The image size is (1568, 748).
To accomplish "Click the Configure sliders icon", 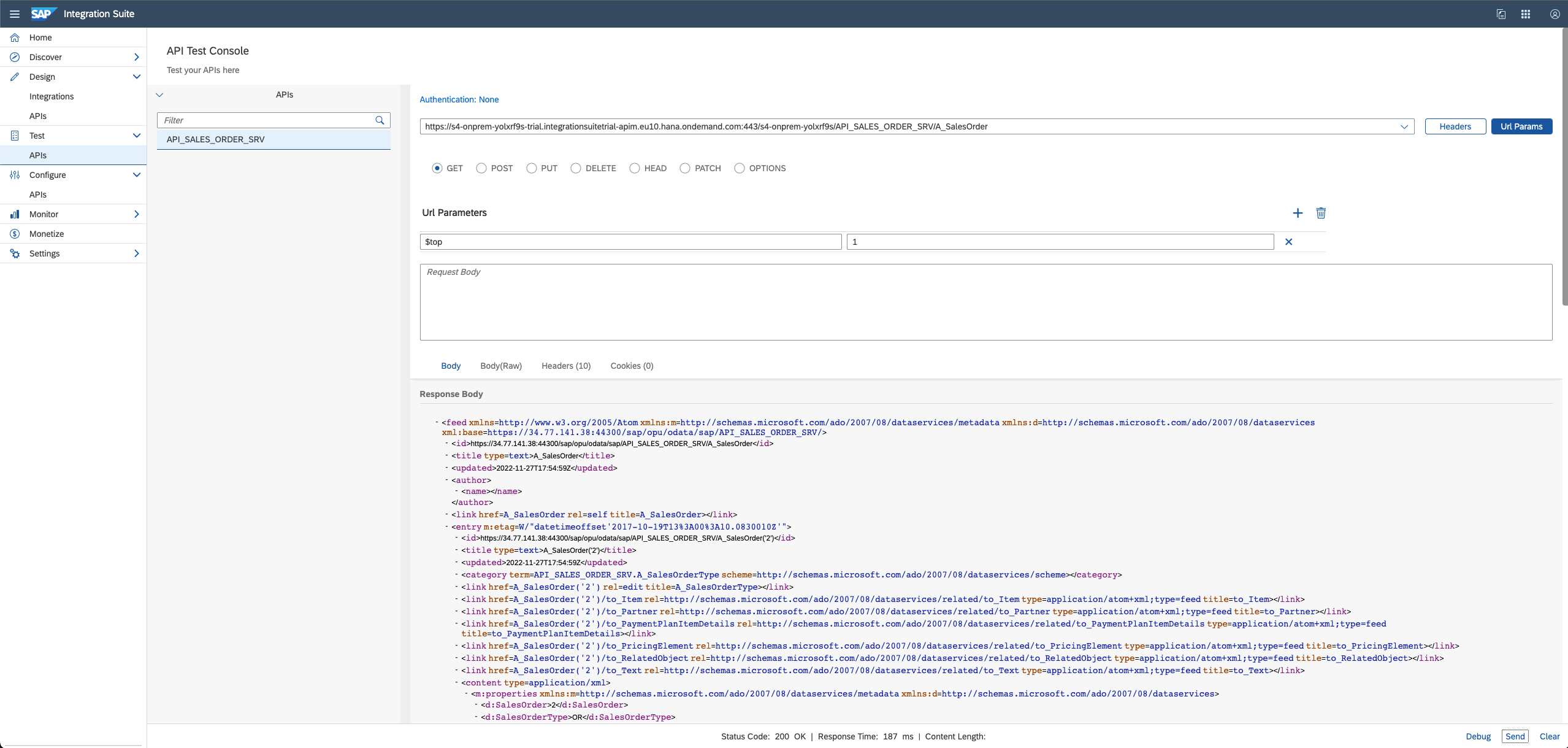I will [x=15, y=175].
